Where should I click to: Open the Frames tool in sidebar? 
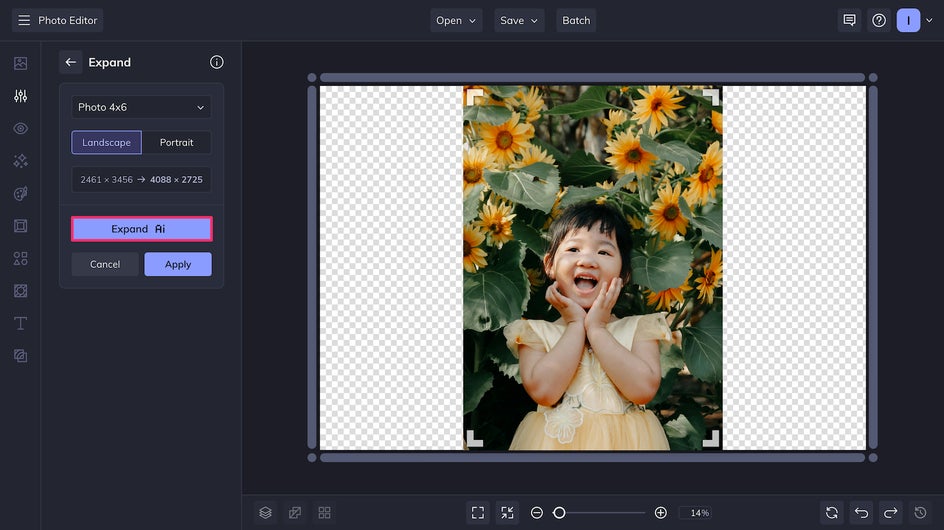pyautogui.click(x=20, y=226)
